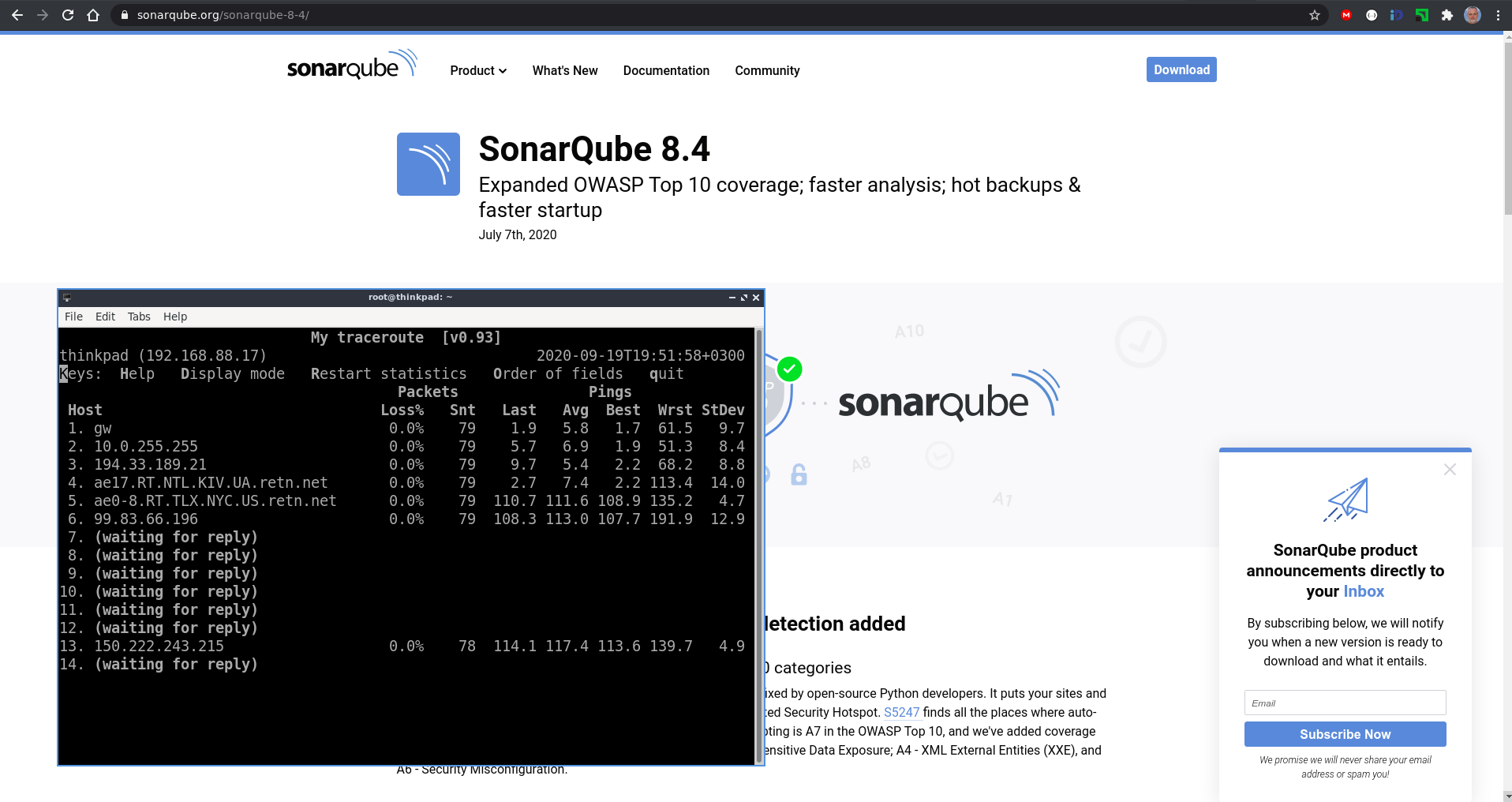The height and width of the screenshot is (802, 1512).
Task: Open the terminal File menu
Action: [x=73, y=317]
